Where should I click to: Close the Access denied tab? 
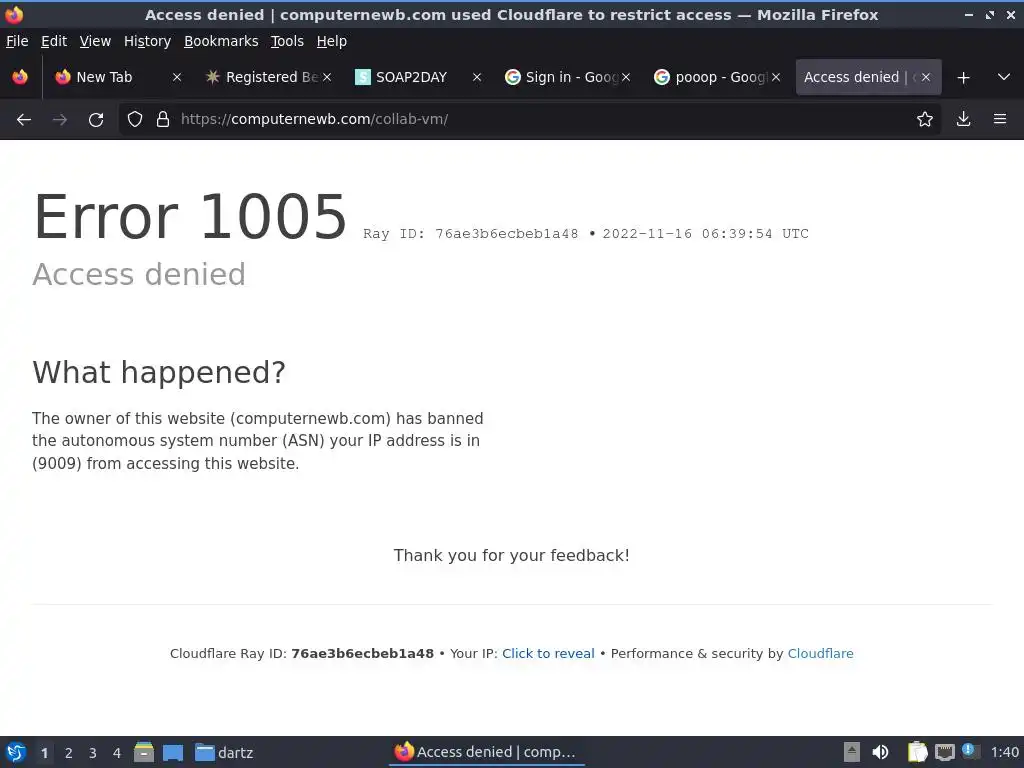tap(926, 77)
